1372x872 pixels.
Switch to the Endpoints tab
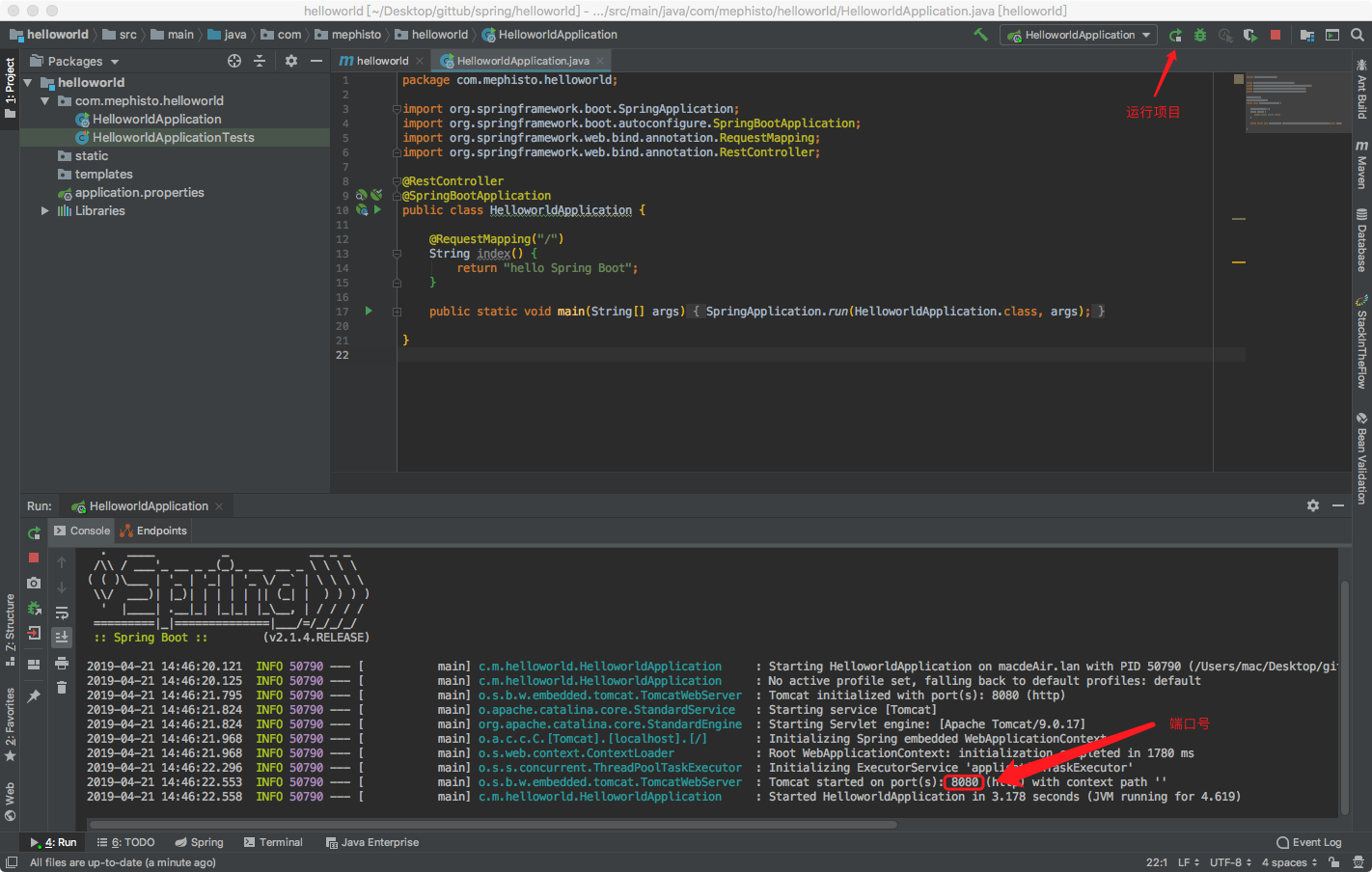[x=154, y=531]
